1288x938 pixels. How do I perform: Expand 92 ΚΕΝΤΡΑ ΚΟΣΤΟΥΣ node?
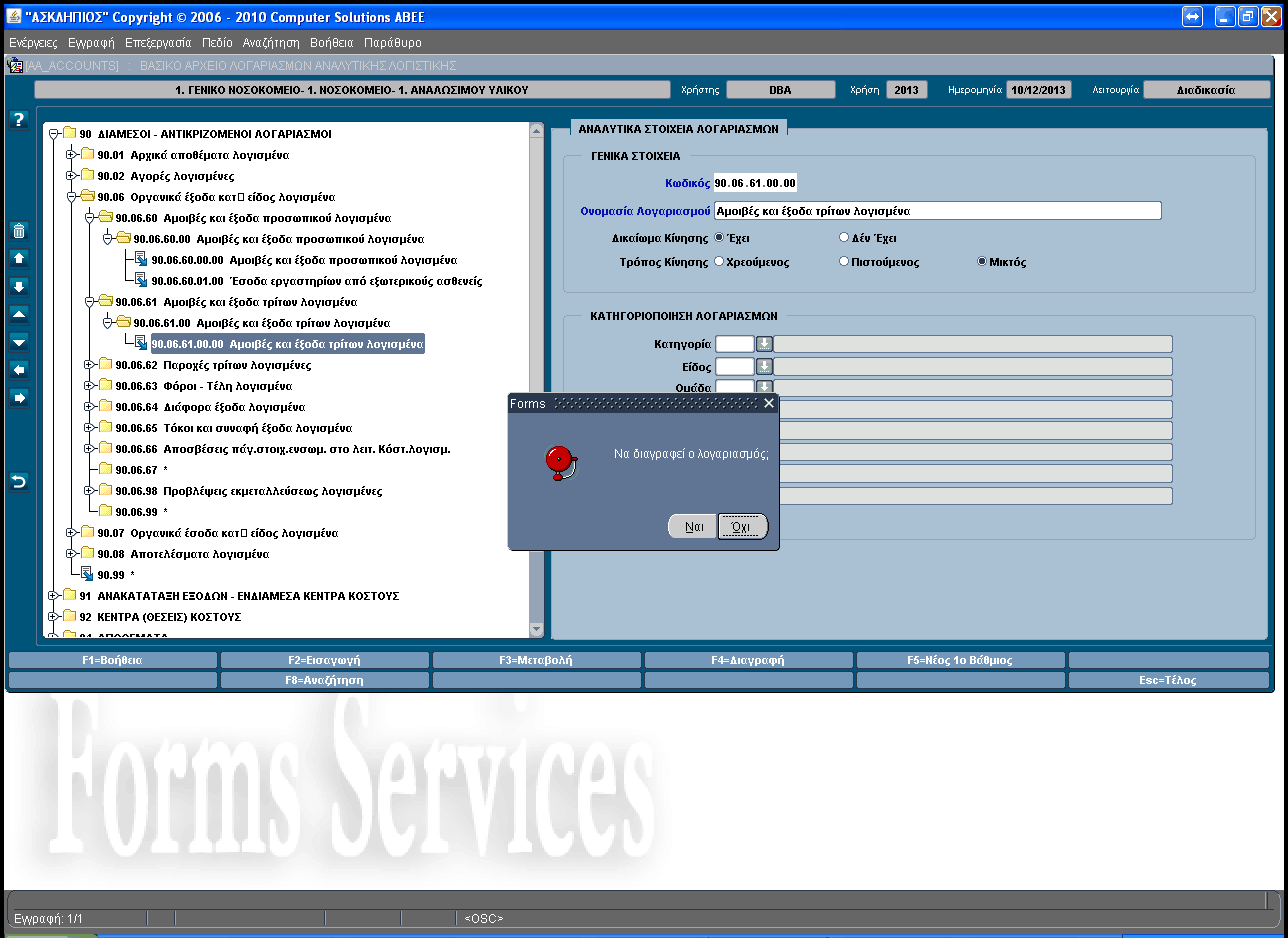pyautogui.click(x=53, y=617)
